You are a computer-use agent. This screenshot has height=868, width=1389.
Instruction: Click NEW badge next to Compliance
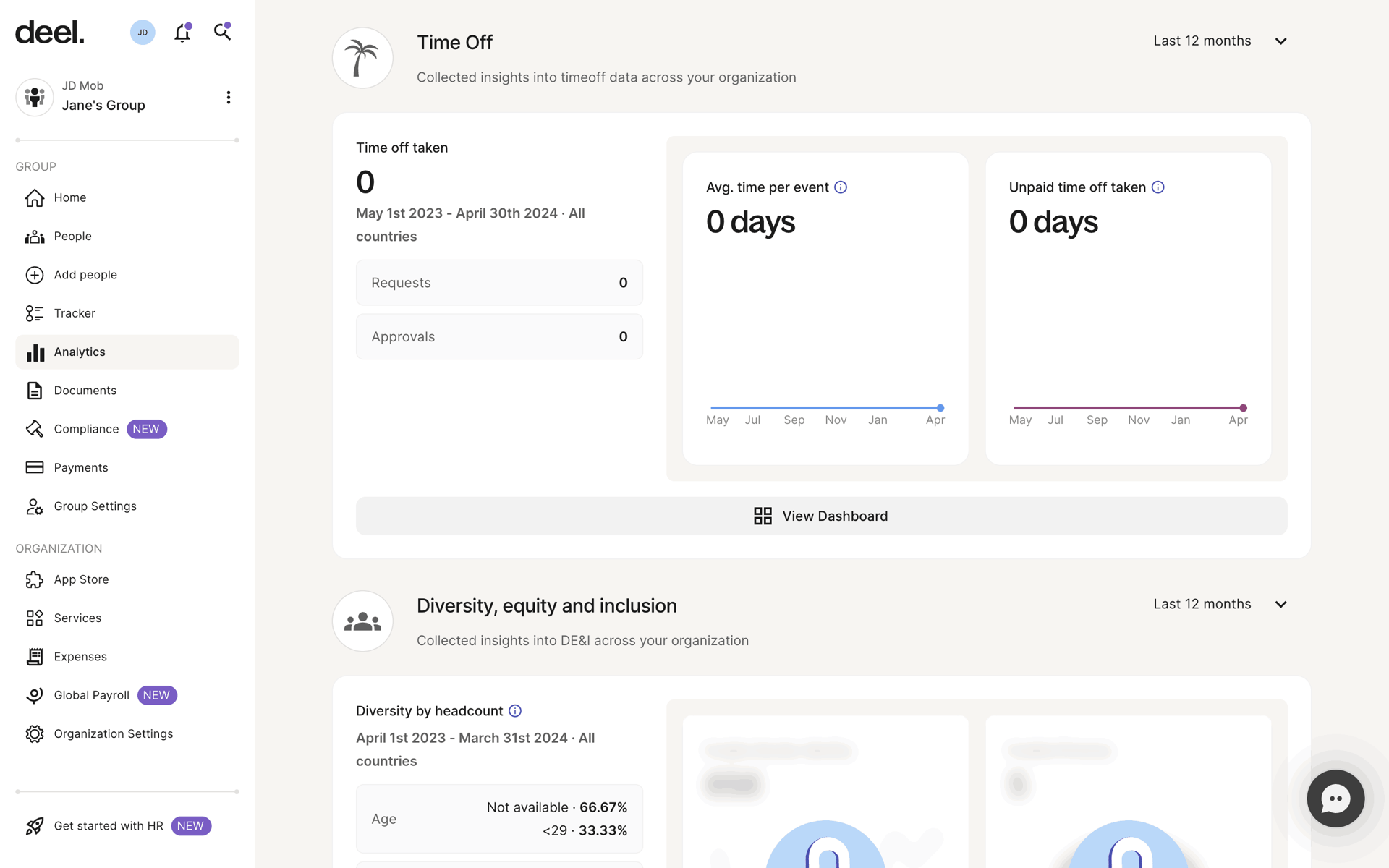[x=146, y=429]
